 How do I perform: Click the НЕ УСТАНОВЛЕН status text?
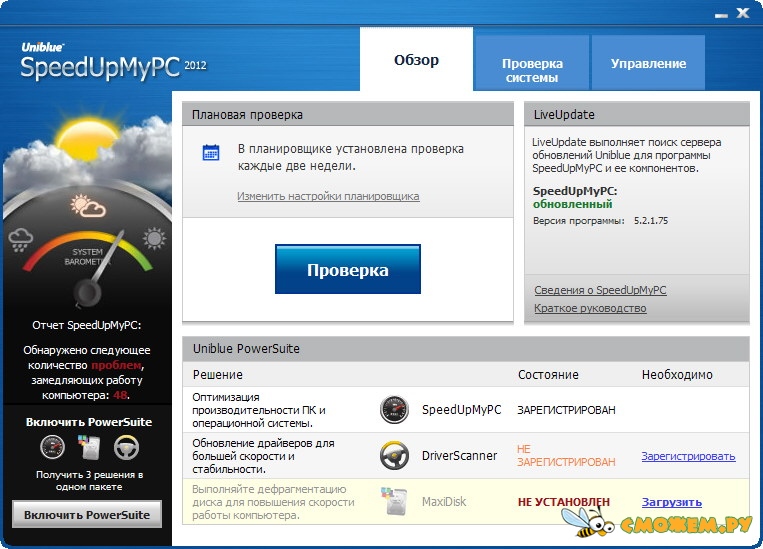(563, 502)
